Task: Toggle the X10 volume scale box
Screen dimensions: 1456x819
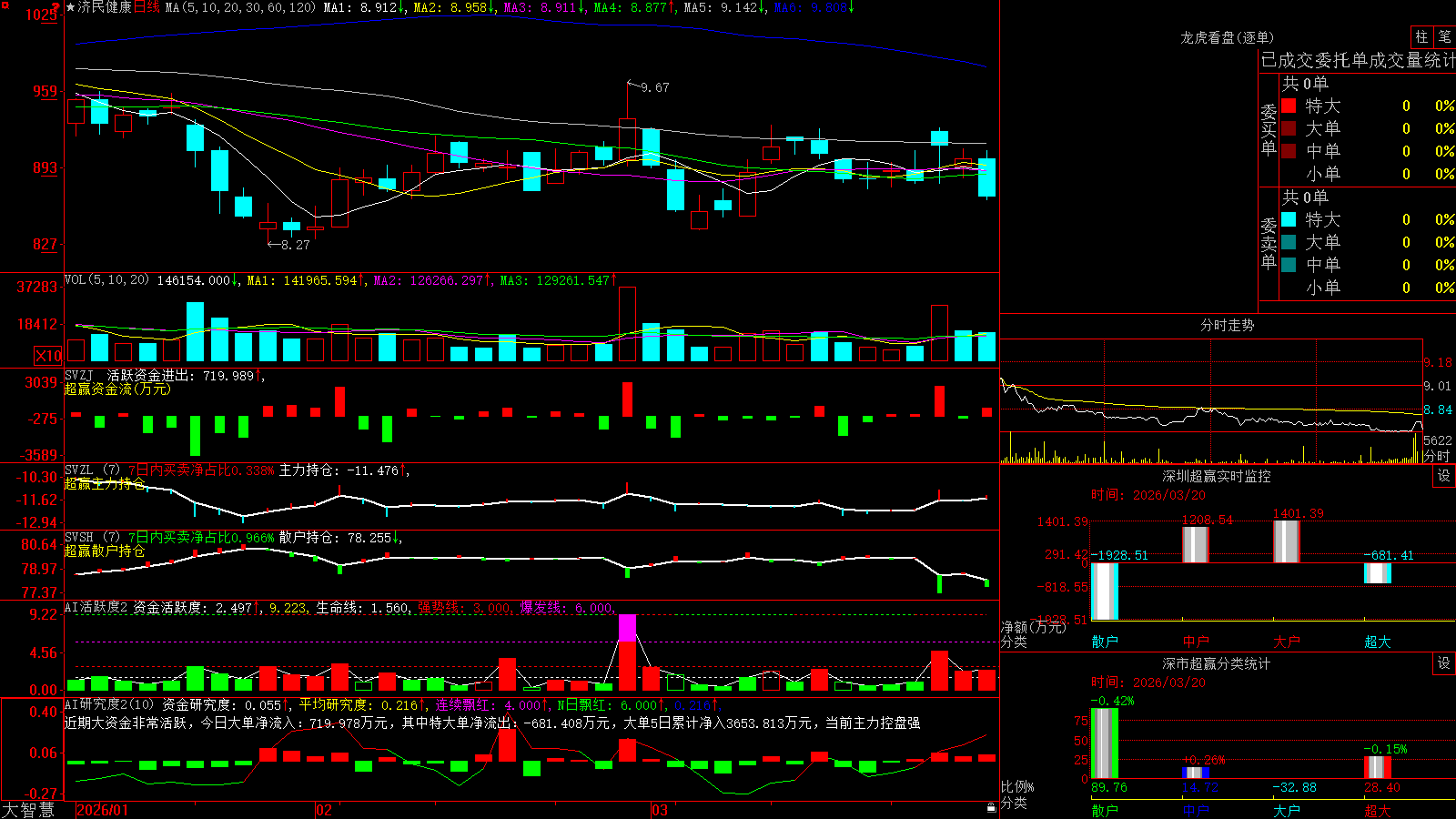Action: click(x=48, y=356)
